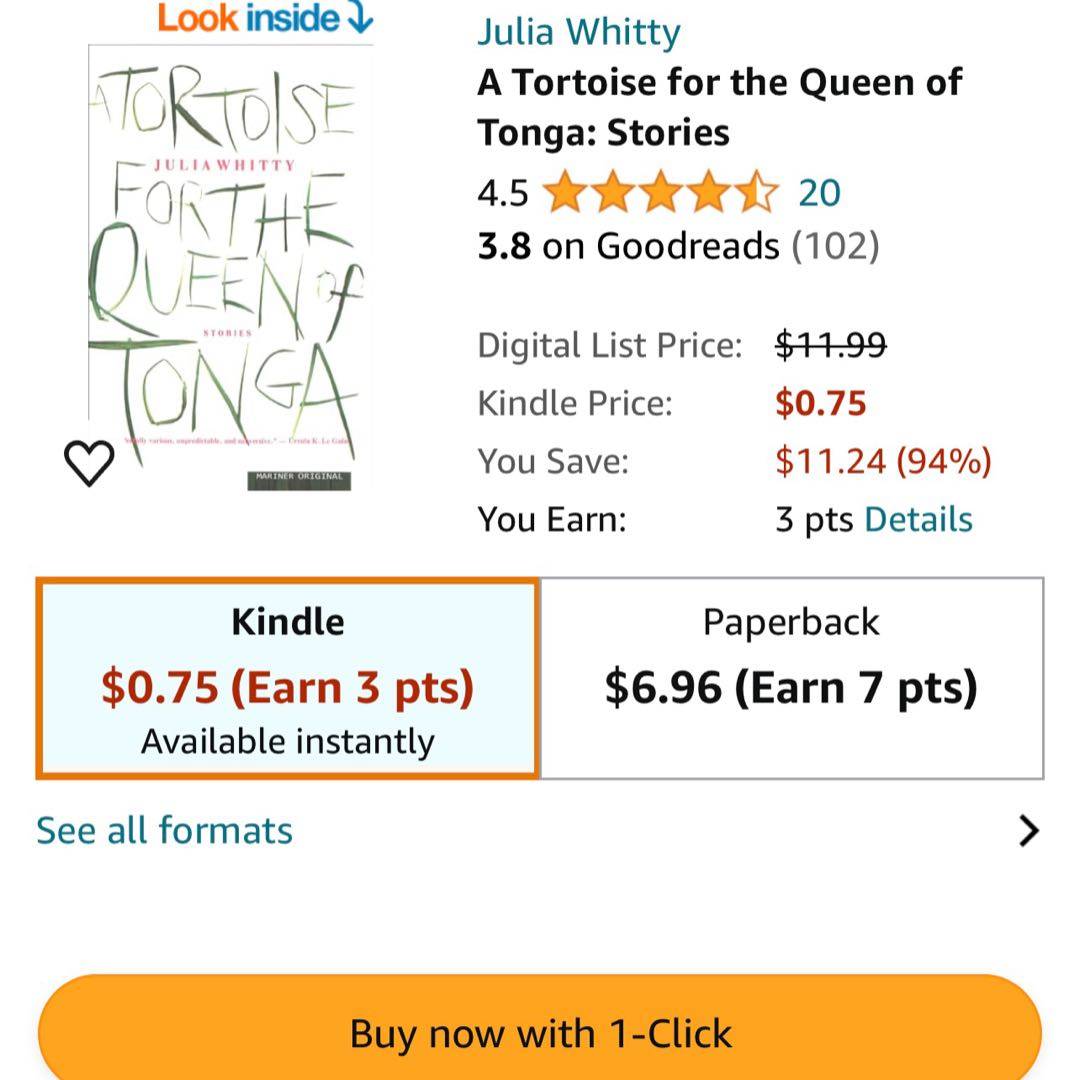
Task: Click See all formats link
Action: click(165, 831)
